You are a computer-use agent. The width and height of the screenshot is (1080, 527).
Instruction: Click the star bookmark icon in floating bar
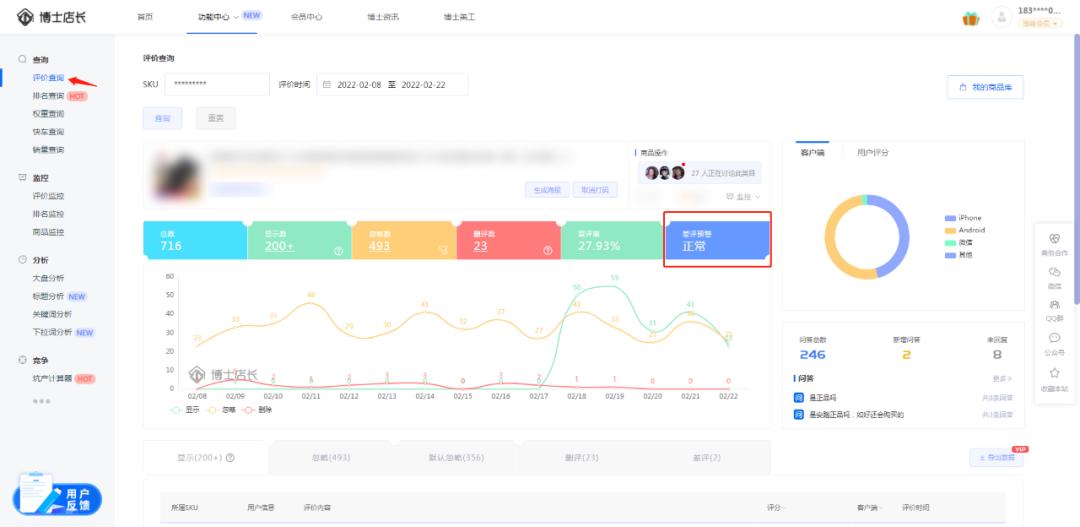click(x=1055, y=373)
